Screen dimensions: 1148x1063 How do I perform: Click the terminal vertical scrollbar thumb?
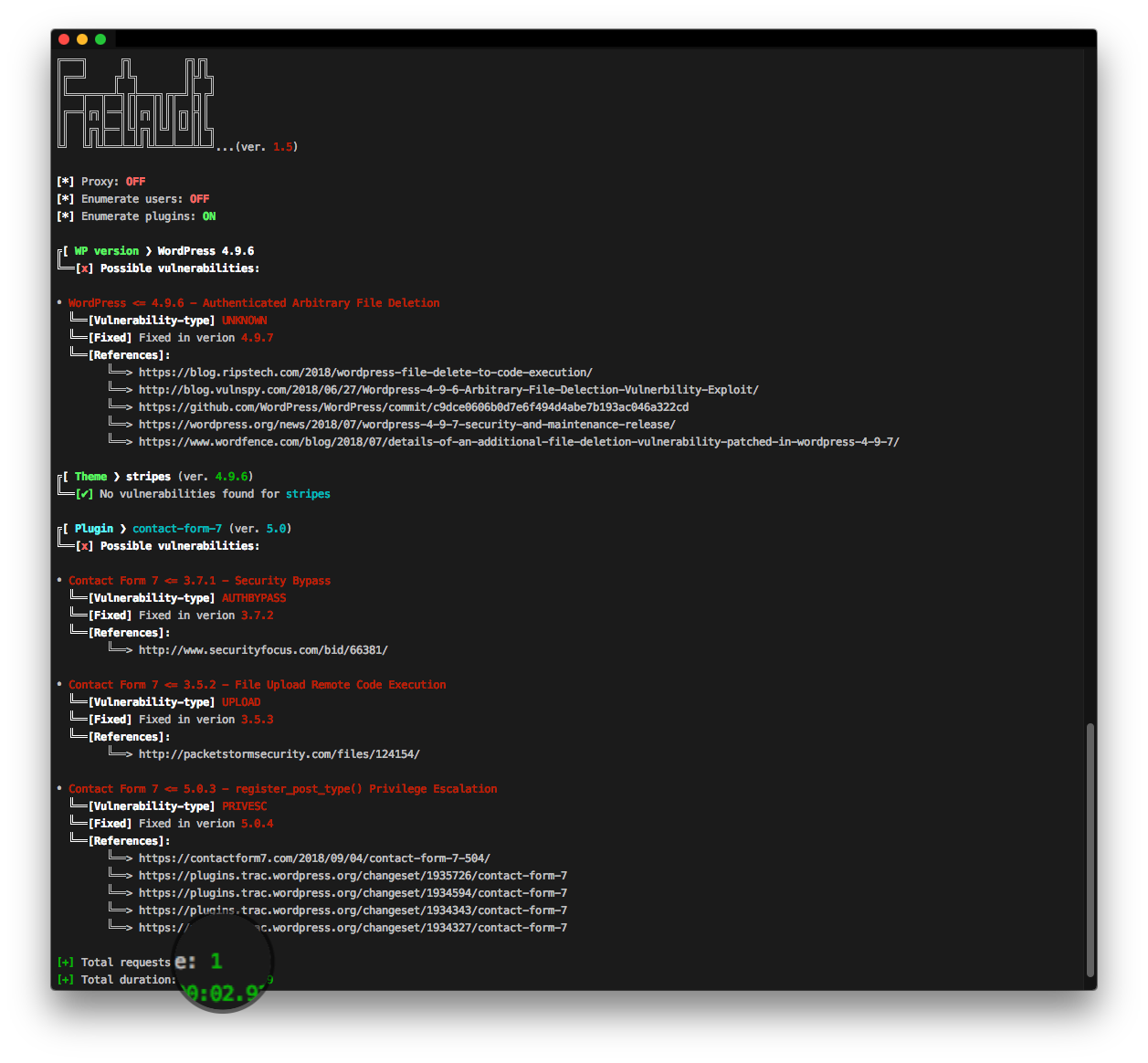(x=1090, y=850)
